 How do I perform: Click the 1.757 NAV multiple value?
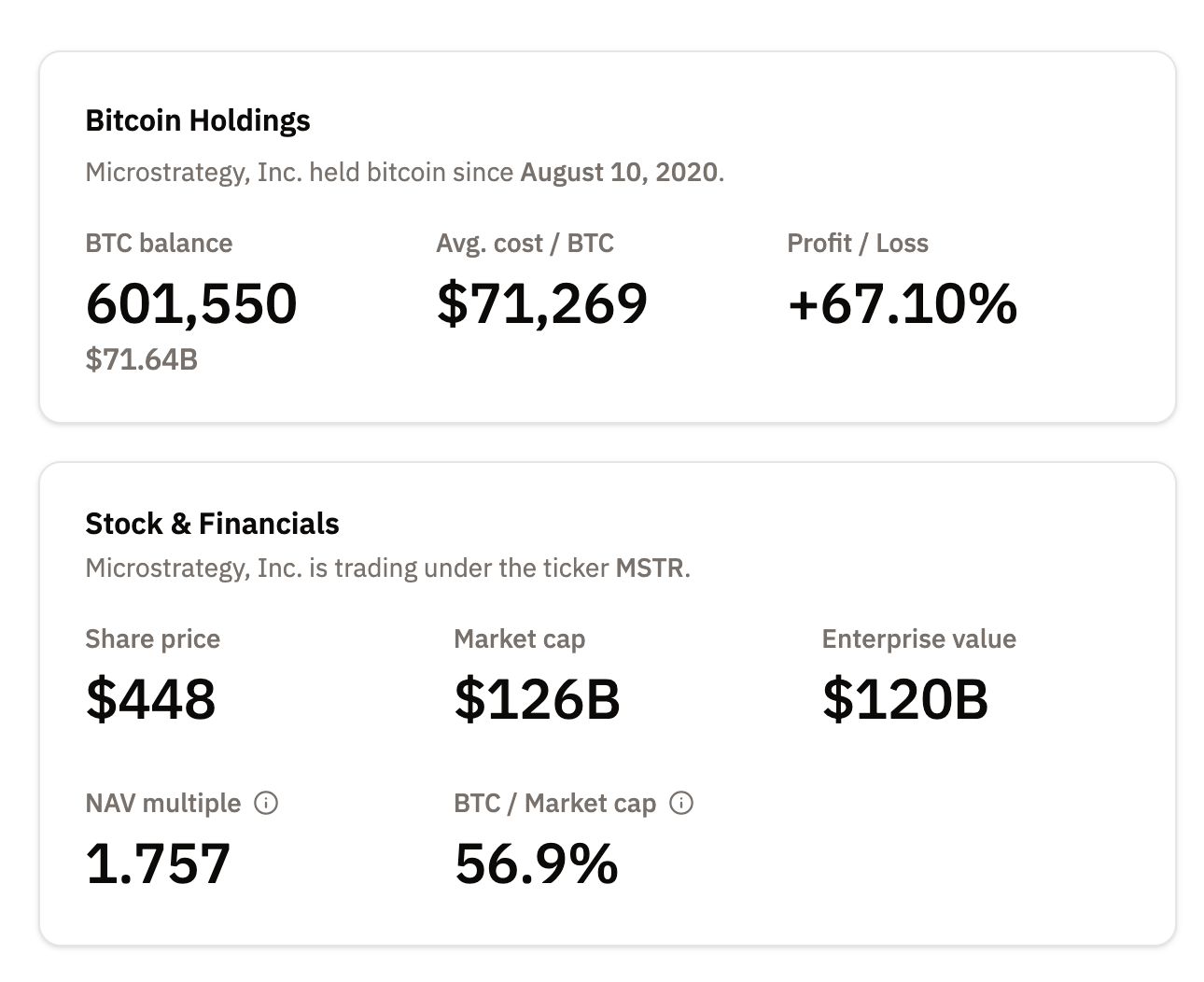158,863
